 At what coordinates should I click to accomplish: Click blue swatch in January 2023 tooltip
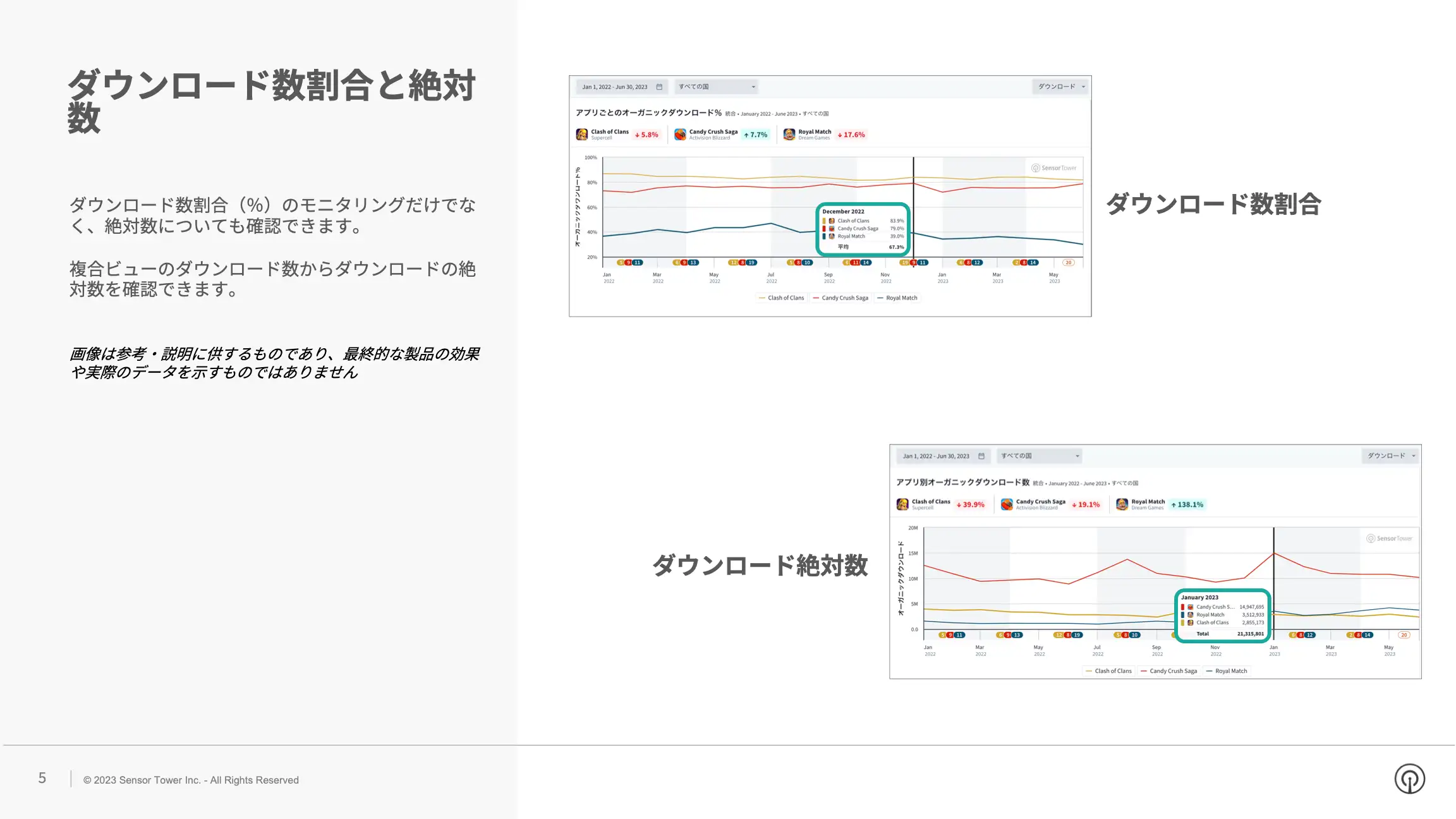[x=1182, y=615]
